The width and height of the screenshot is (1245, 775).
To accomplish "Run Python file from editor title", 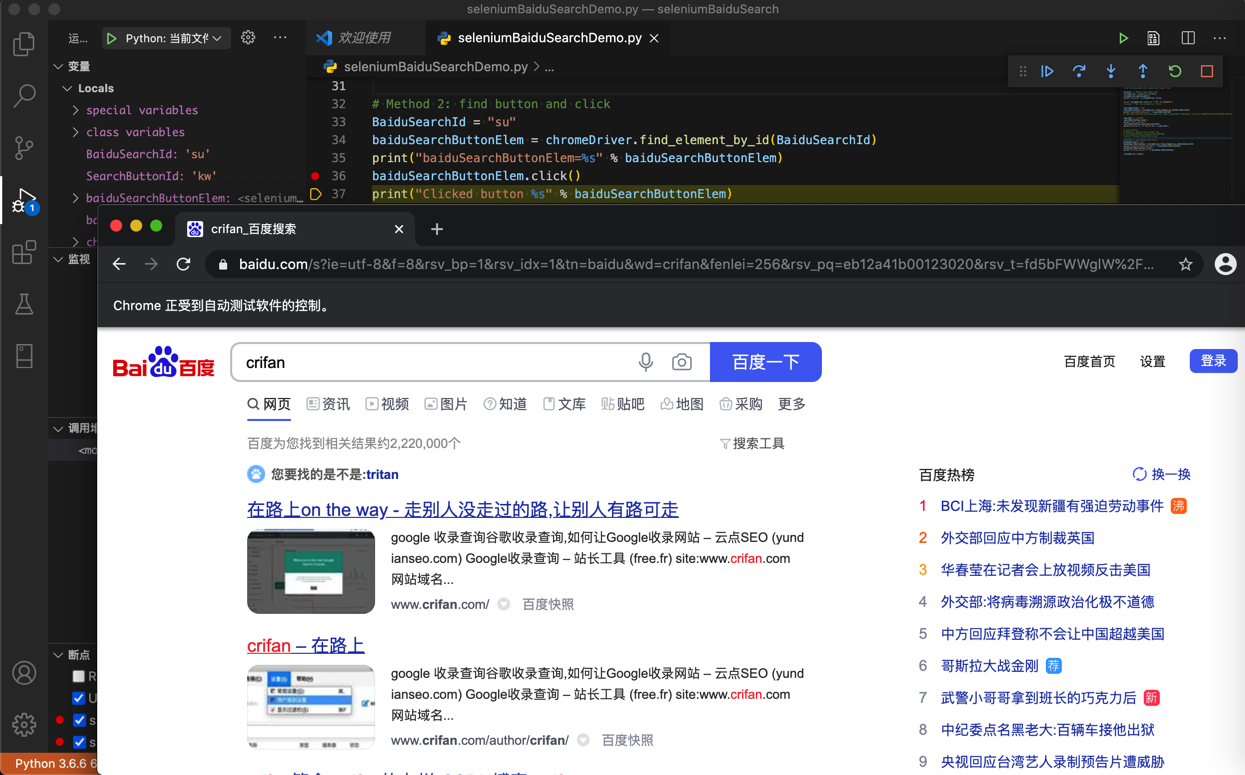I will [1123, 38].
